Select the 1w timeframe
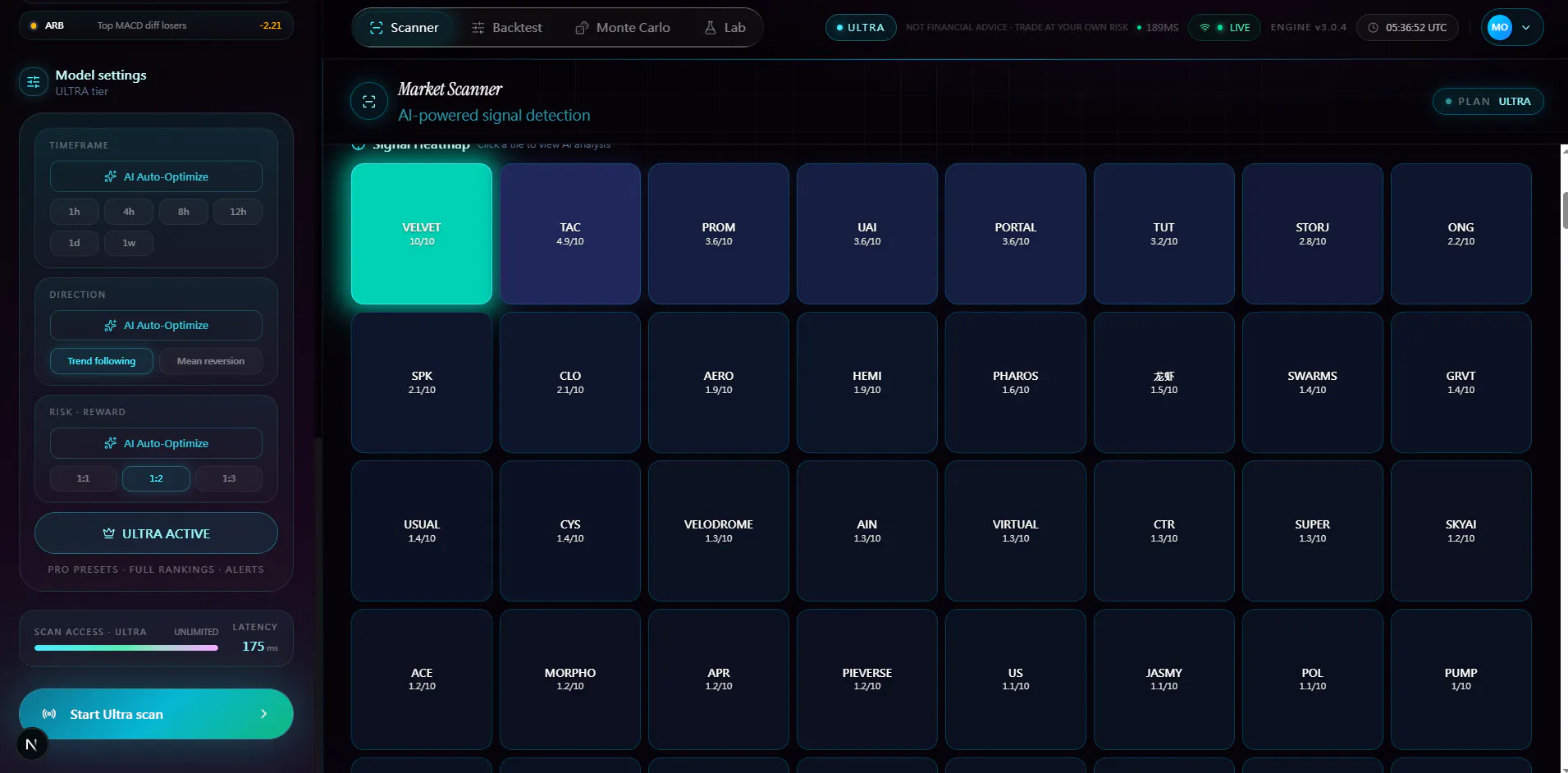Screen dimensions: 1568x773 point(129,243)
